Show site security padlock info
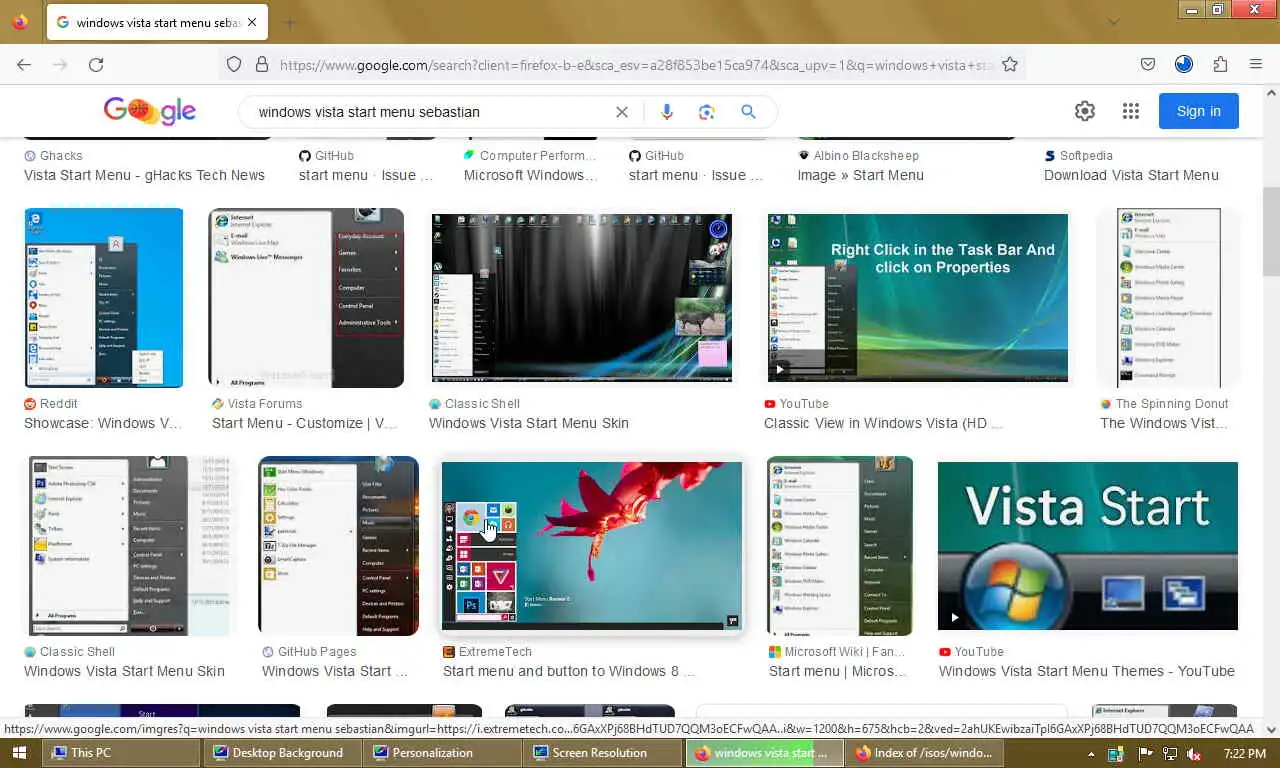 pos(262,65)
